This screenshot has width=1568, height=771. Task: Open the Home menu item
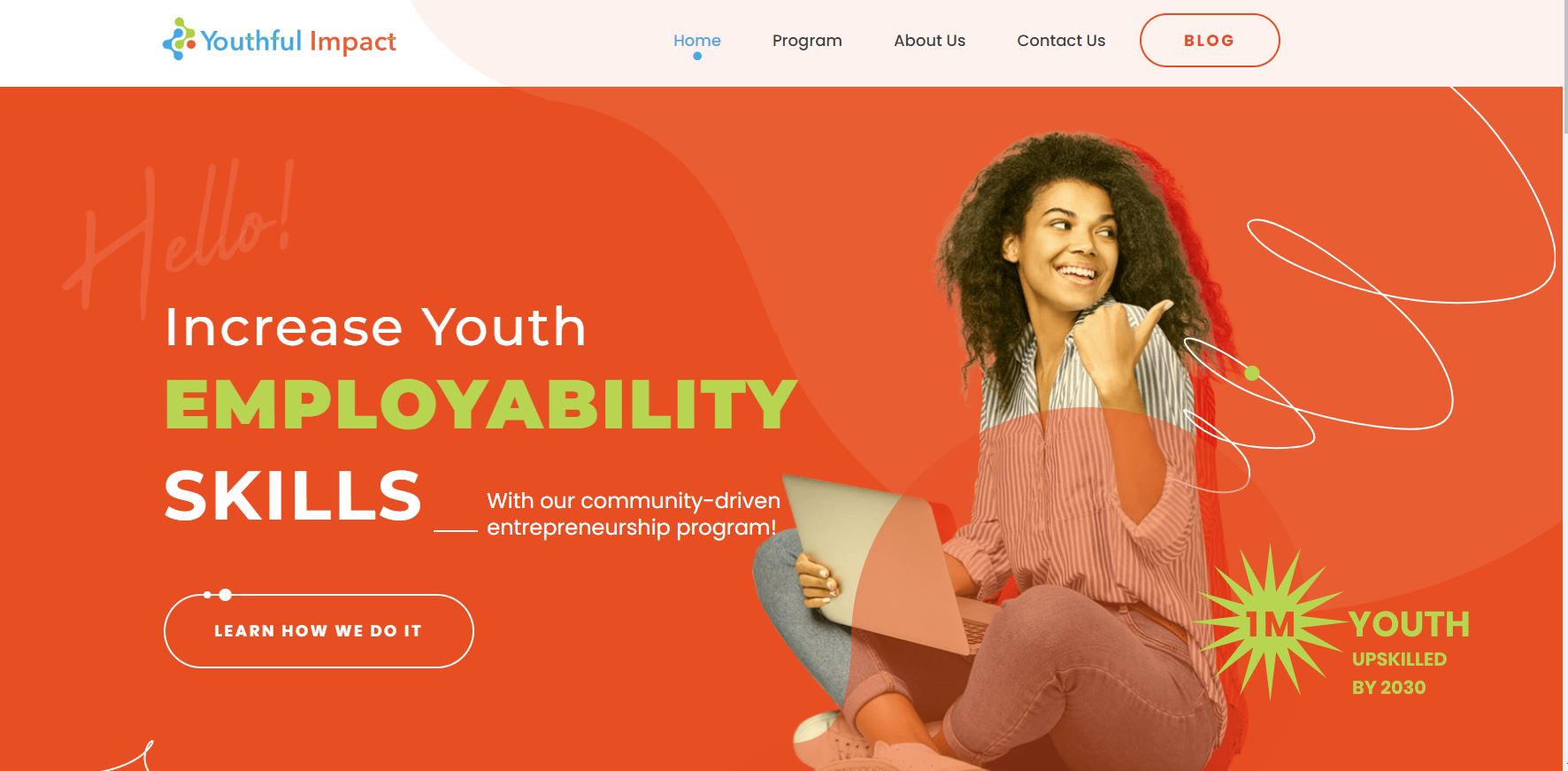[x=697, y=41]
